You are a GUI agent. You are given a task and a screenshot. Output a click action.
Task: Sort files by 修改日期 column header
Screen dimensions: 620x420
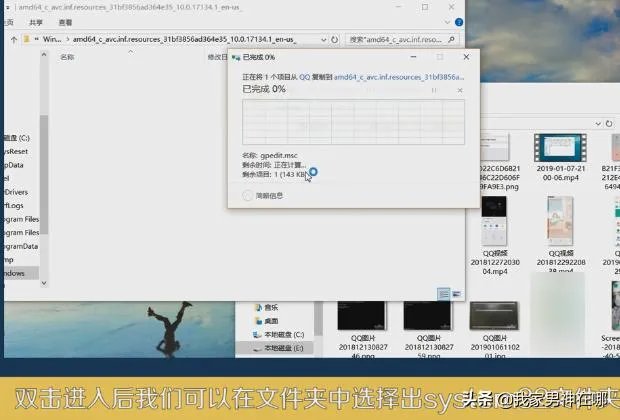coord(217,57)
